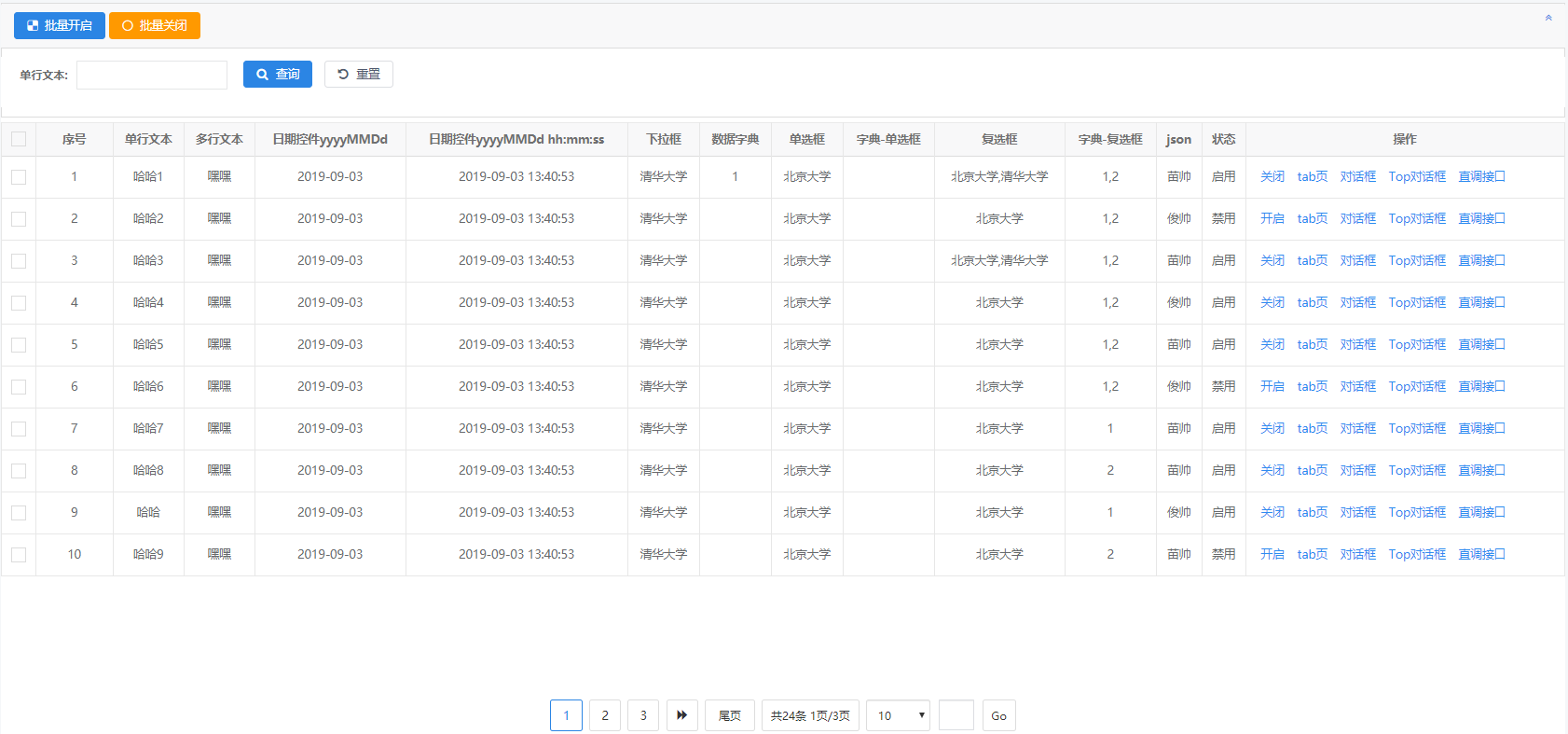This screenshot has width=1568, height=734.
Task: Click the 多行文本 column header
Action: [x=219, y=139]
